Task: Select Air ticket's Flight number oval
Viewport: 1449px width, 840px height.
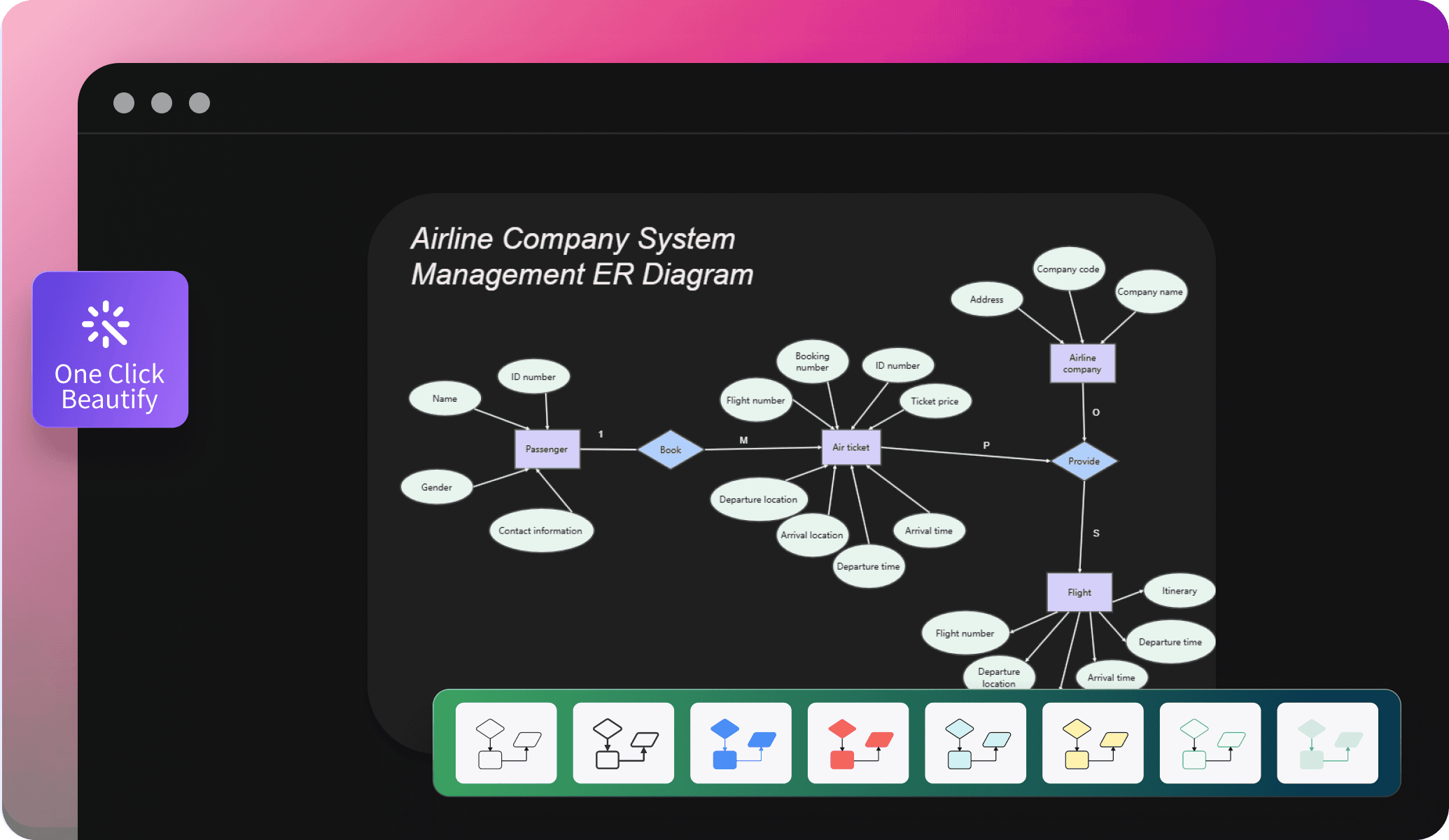Action: point(756,400)
